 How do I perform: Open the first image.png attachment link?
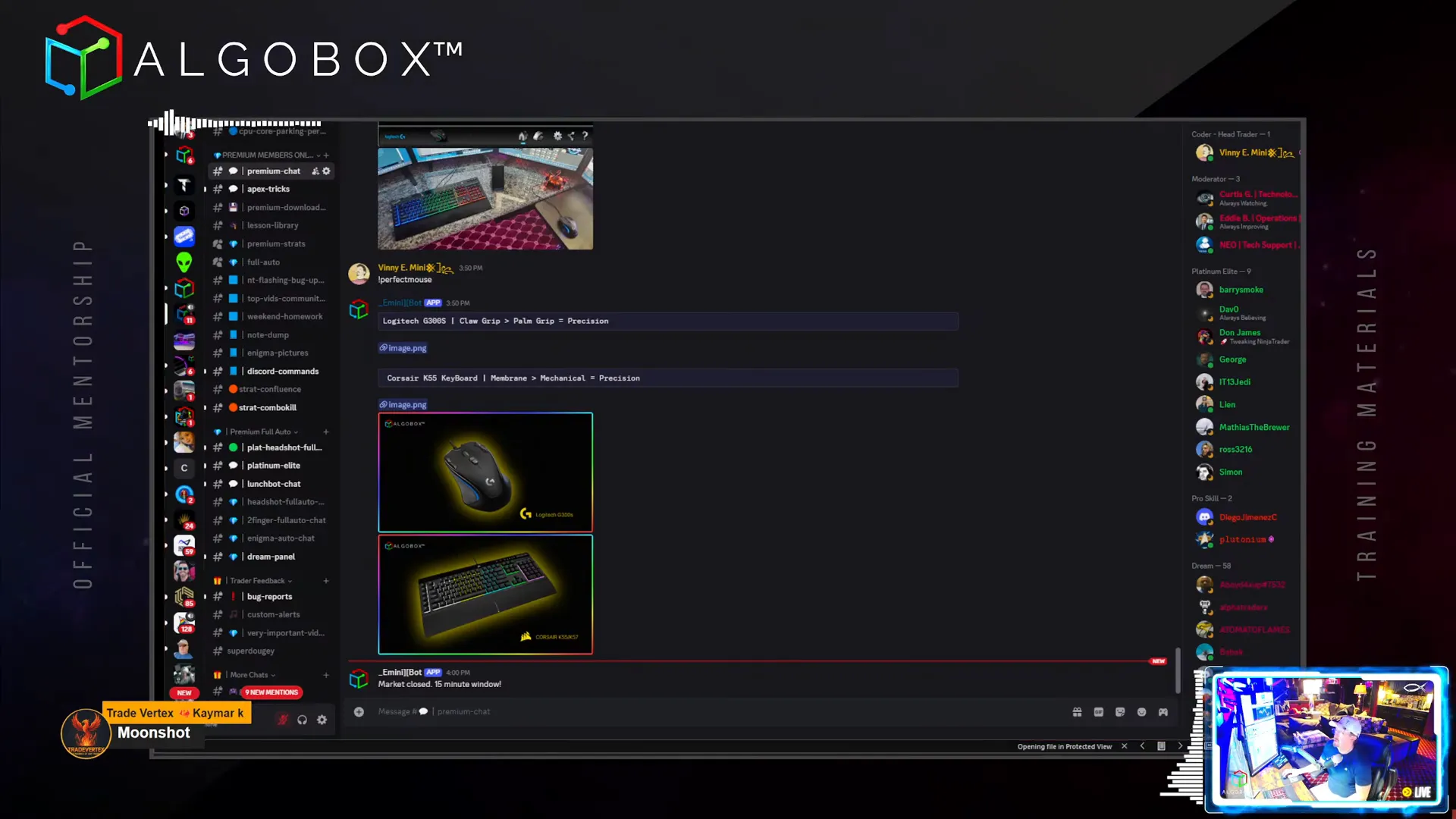(403, 348)
